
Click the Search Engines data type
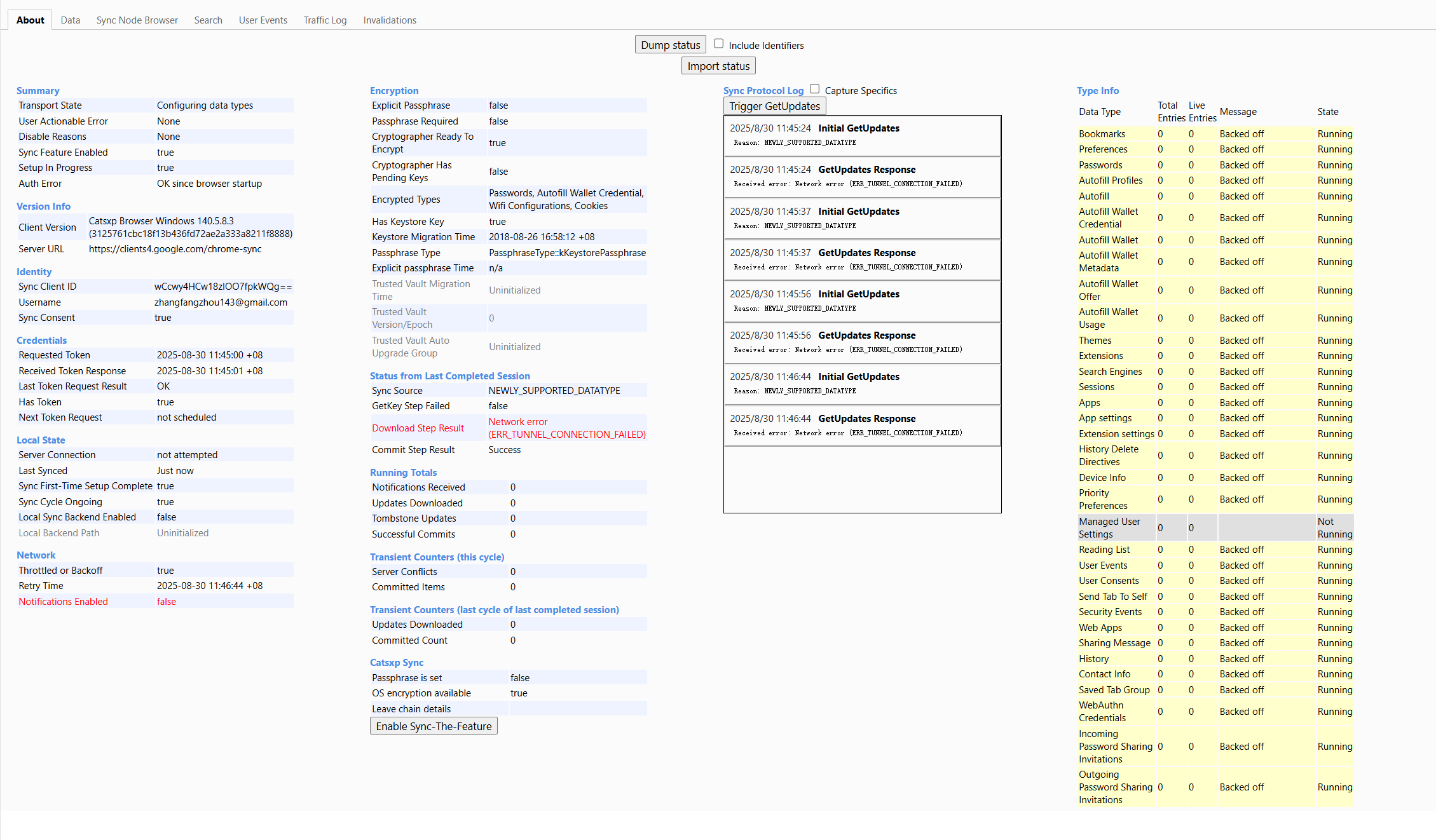click(1110, 372)
